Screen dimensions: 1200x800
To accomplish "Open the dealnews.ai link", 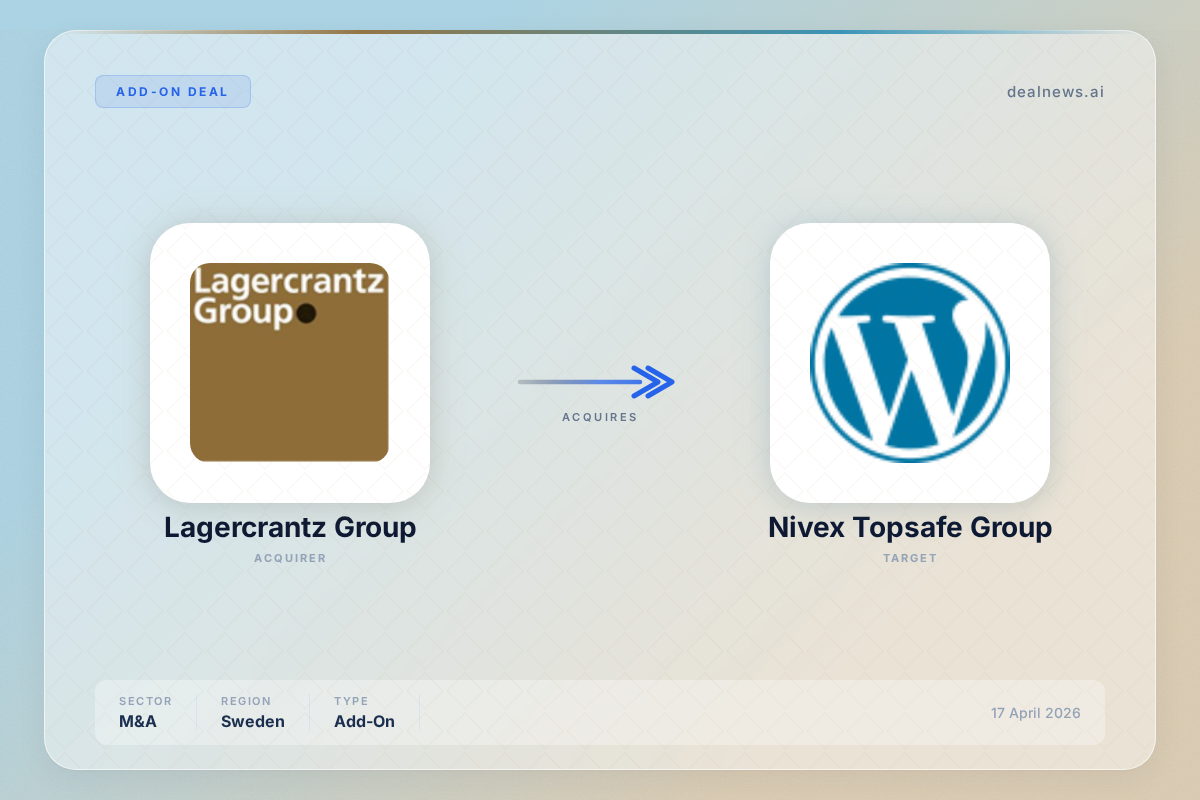I will (x=1055, y=92).
